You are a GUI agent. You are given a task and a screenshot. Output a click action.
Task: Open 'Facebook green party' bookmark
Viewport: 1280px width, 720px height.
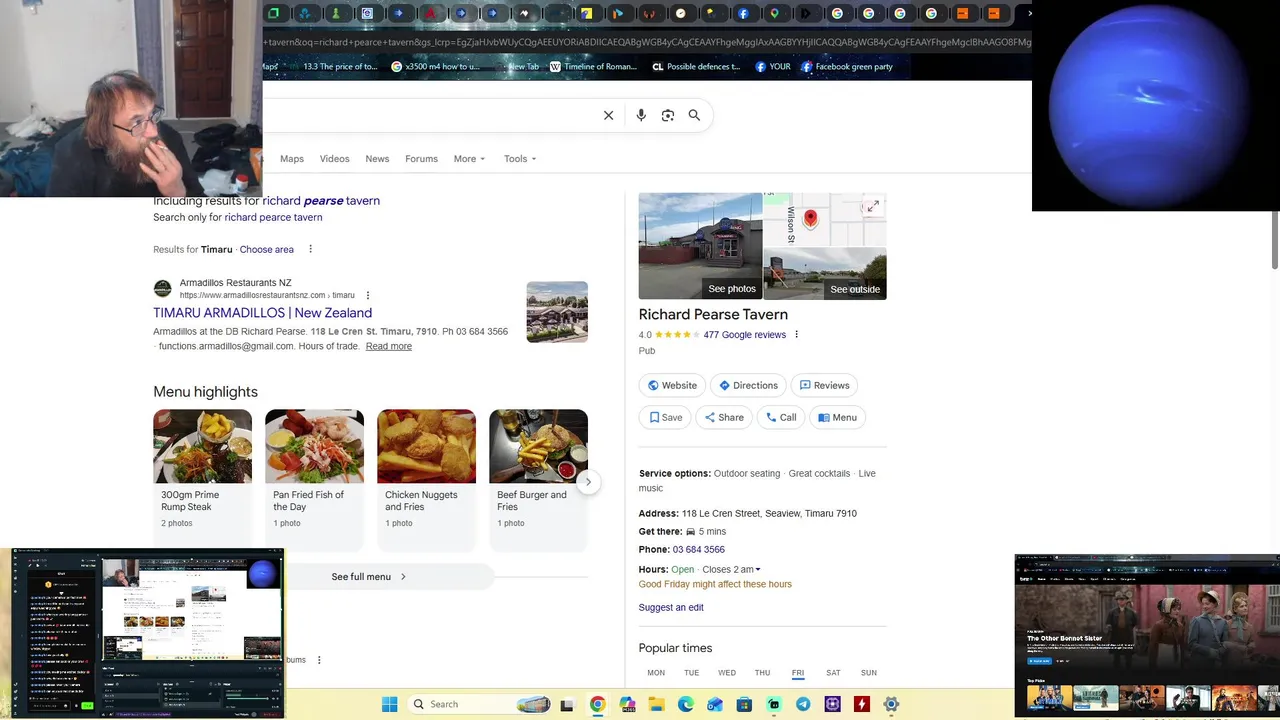(x=847, y=67)
